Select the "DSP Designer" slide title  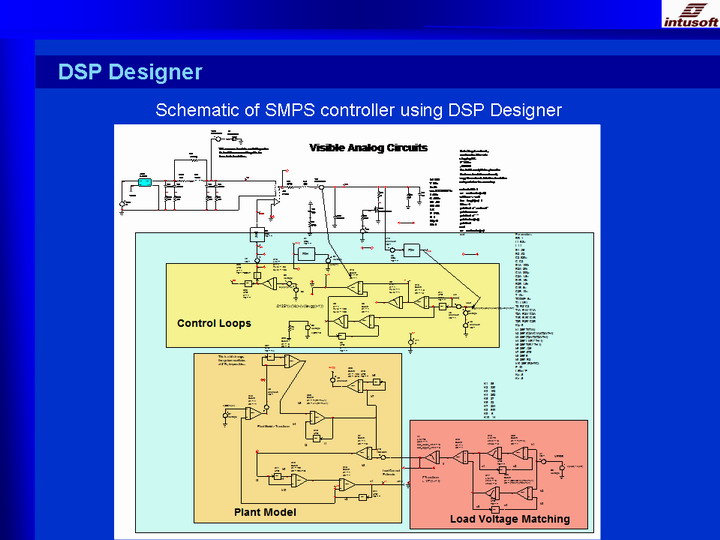[x=130, y=72]
